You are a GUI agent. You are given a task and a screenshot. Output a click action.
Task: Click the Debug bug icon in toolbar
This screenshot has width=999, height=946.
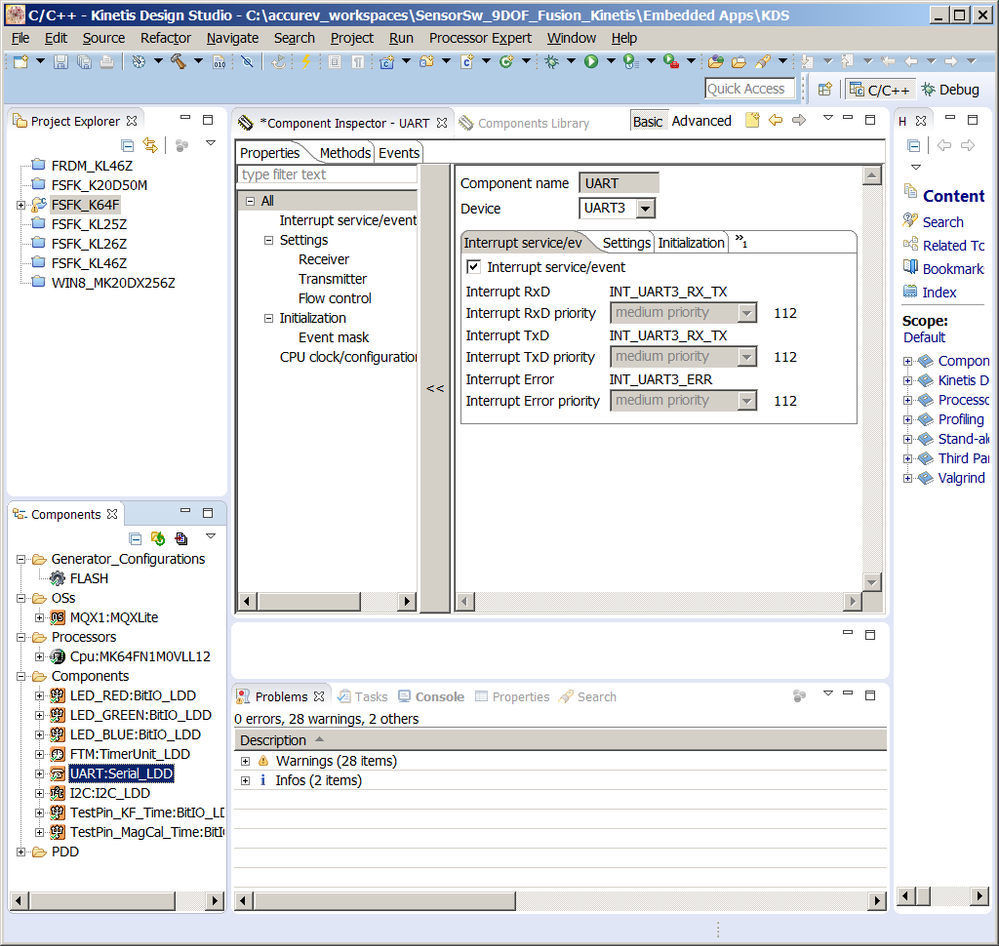(x=551, y=62)
